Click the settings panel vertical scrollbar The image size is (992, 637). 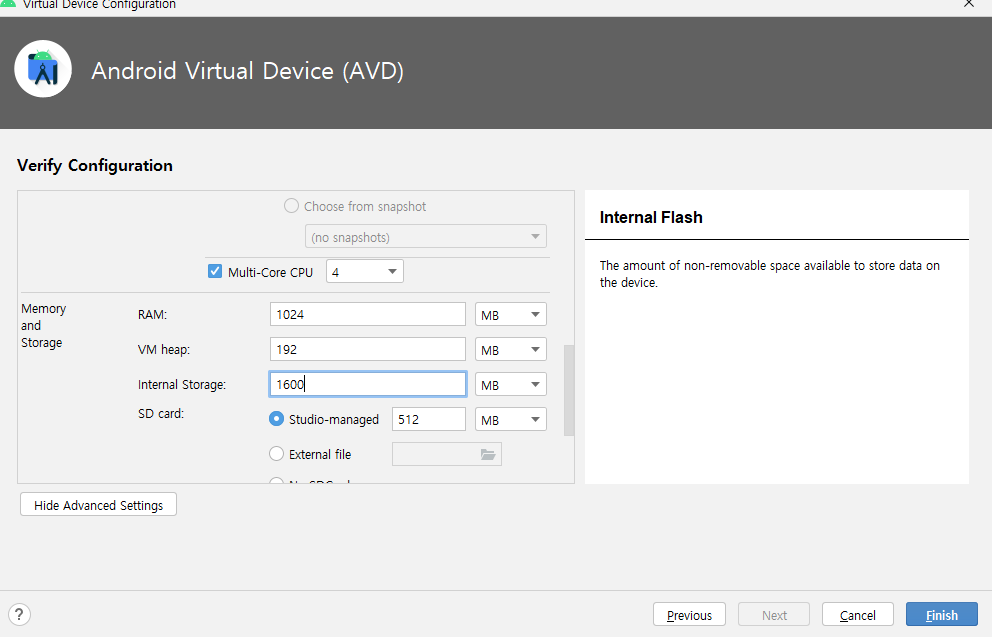[569, 390]
